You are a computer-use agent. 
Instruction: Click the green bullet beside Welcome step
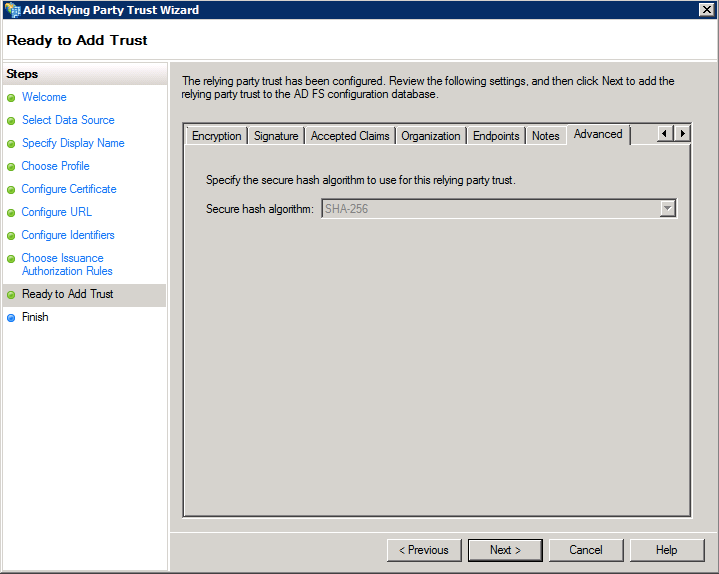point(11,98)
